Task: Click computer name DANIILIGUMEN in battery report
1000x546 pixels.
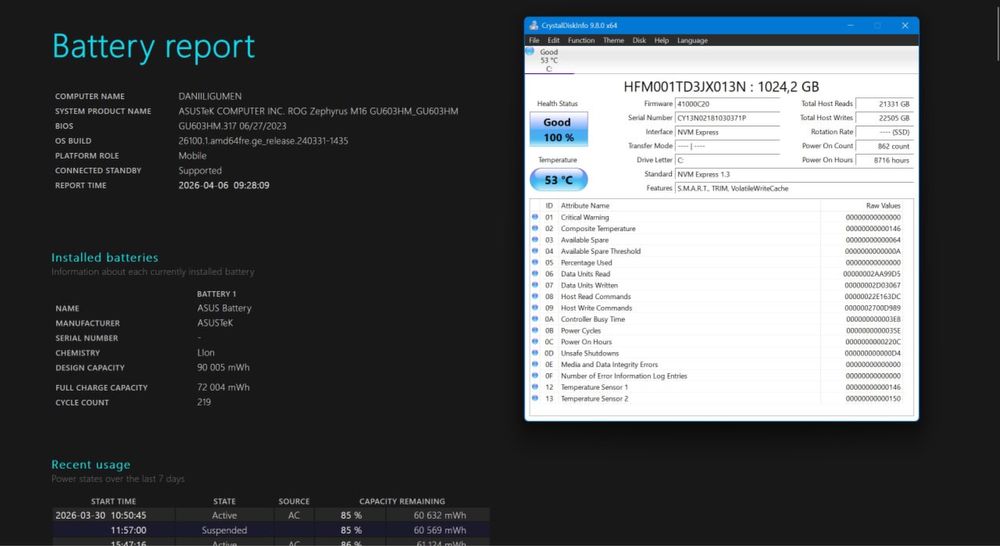Action: 210,96
